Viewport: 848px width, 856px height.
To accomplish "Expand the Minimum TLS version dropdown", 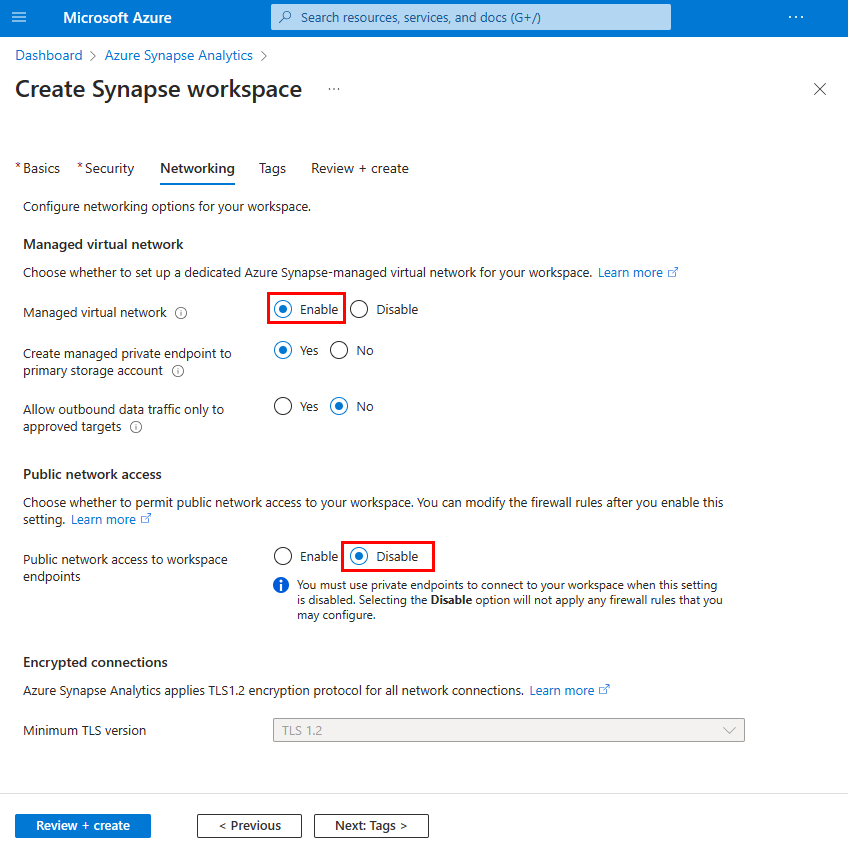I will click(508, 730).
